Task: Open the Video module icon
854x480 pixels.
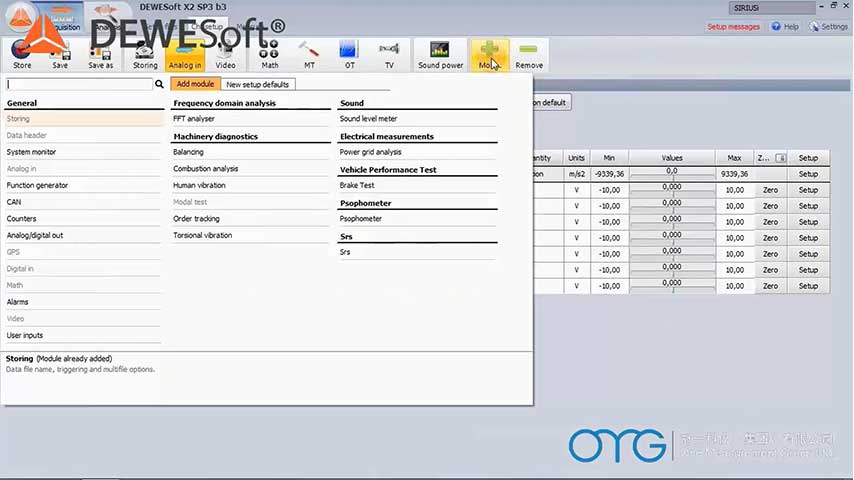Action: point(225,54)
